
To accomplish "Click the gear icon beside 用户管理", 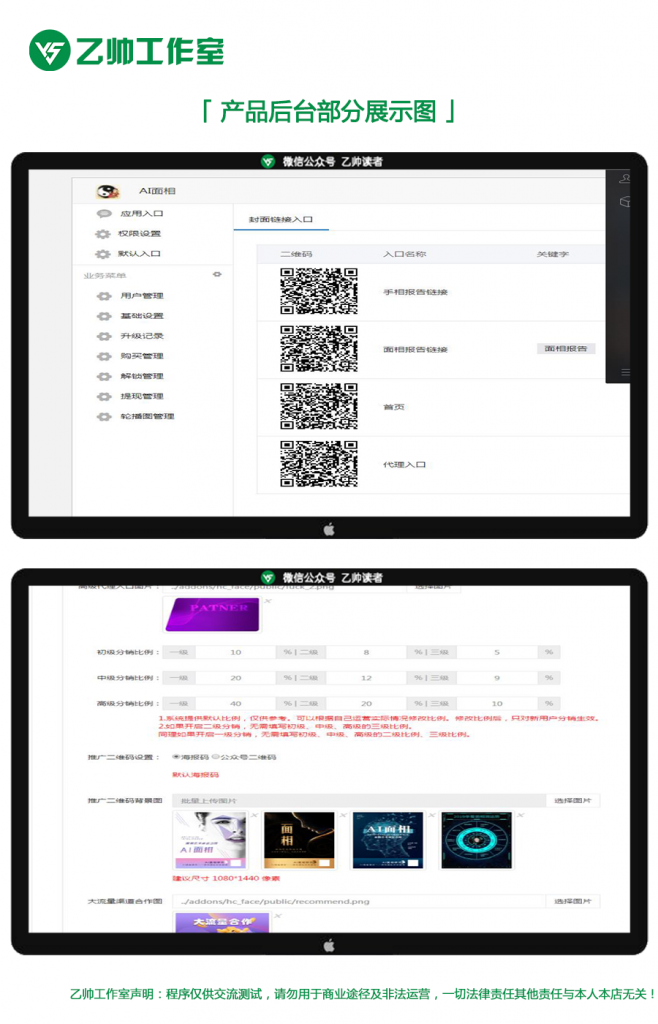I will point(104,296).
